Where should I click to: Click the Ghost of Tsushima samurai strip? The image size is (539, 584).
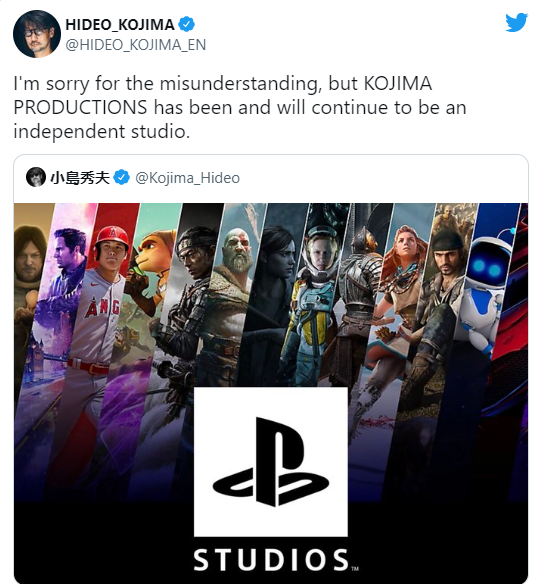tap(188, 298)
